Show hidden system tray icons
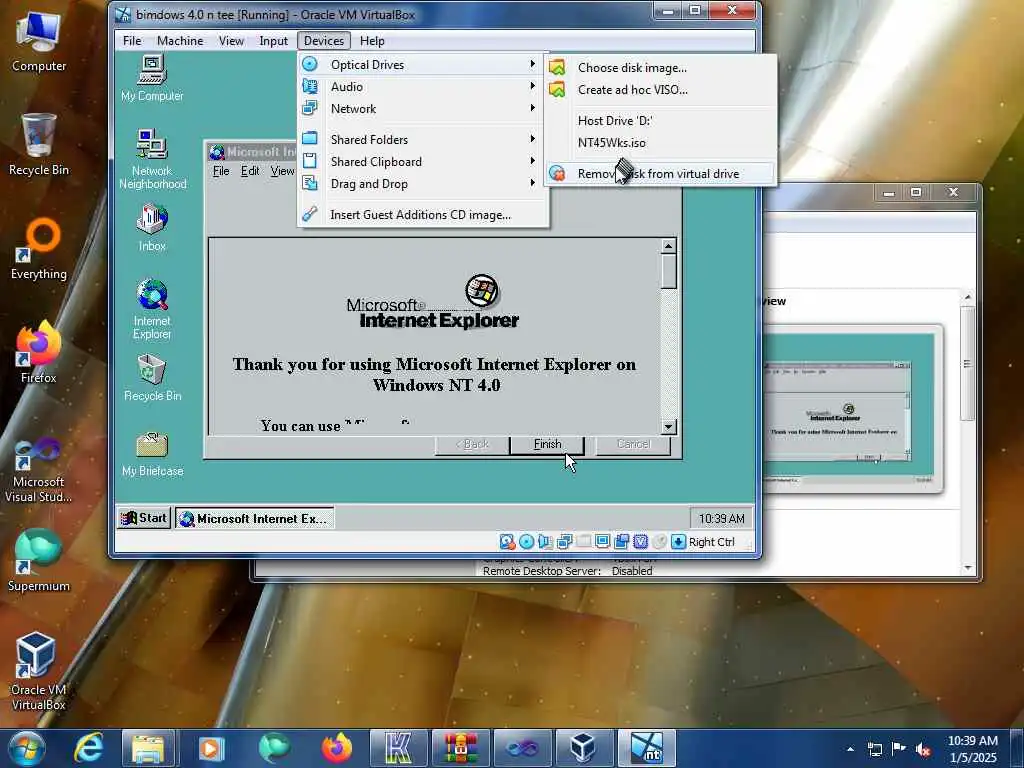Viewport: 1024px width, 768px height. pos(850,749)
